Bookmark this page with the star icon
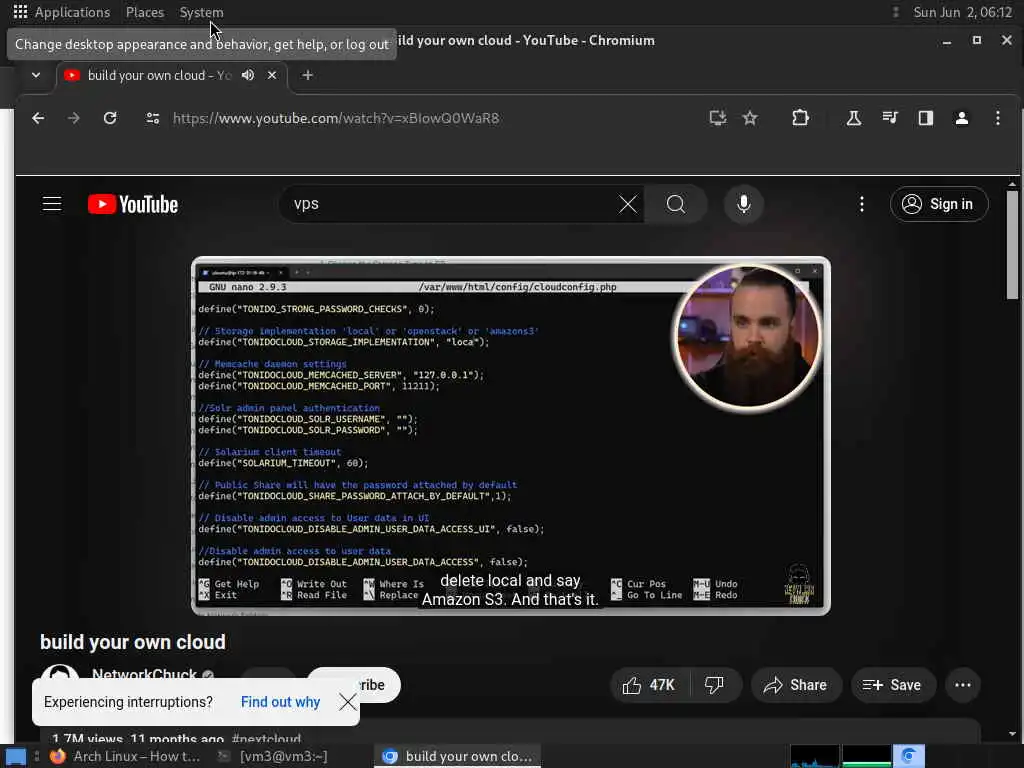 coord(750,118)
